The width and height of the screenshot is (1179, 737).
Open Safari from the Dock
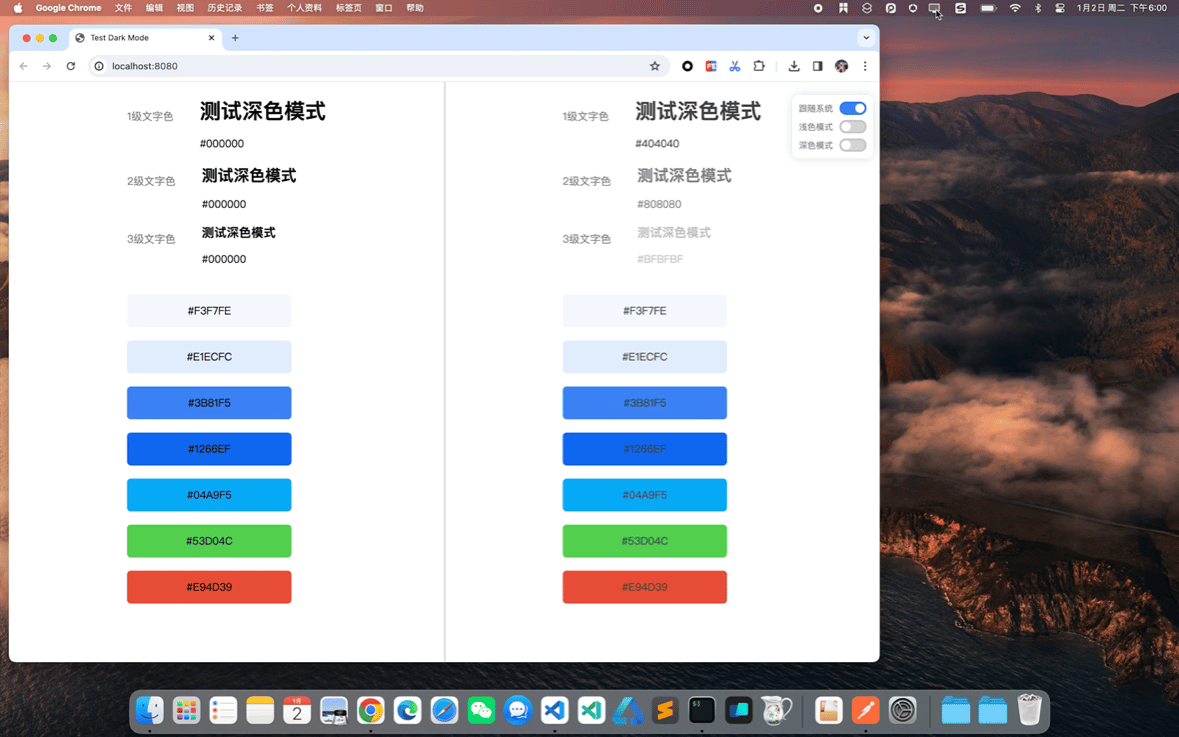[444, 710]
